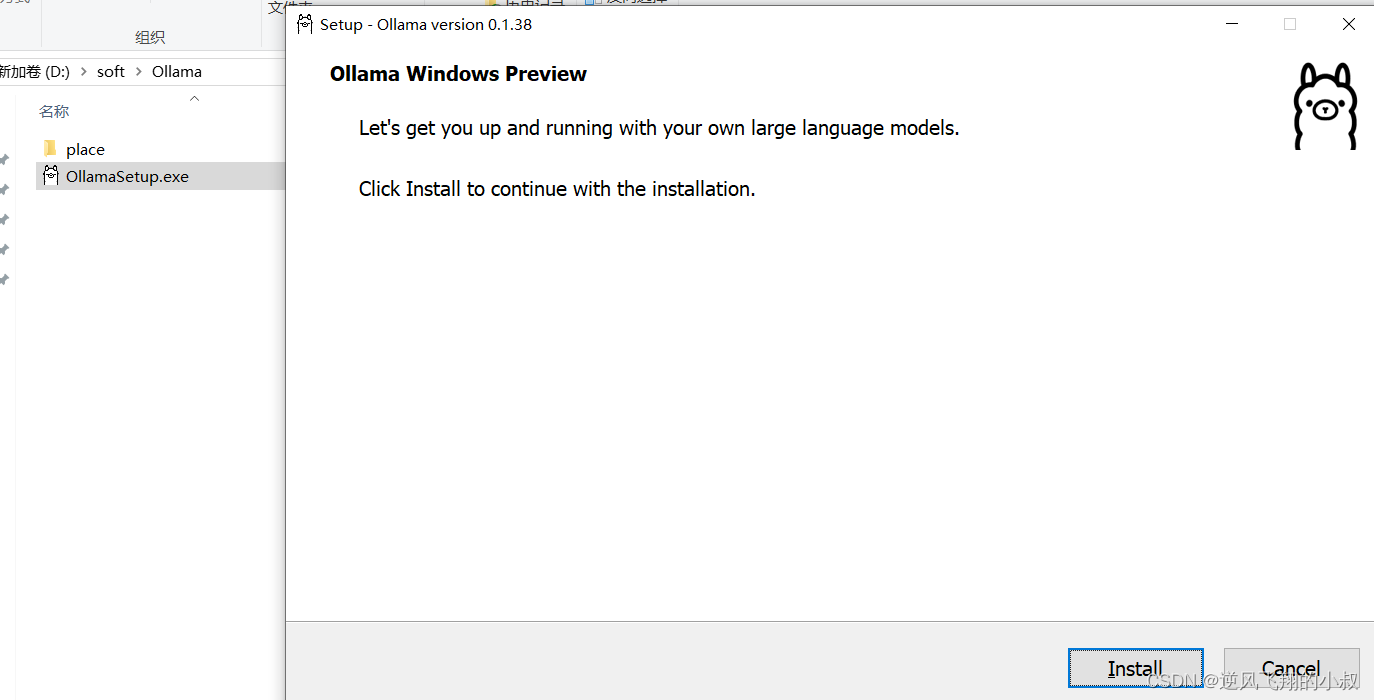Screen dimensions: 1374x700
Task: Open the Ollama breadcrumb in address bar
Action: pos(177,72)
